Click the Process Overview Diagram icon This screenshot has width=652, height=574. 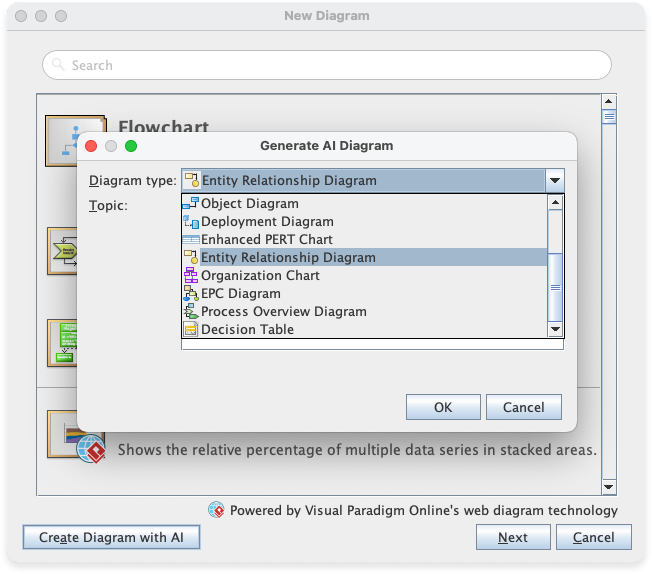click(x=190, y=312)
